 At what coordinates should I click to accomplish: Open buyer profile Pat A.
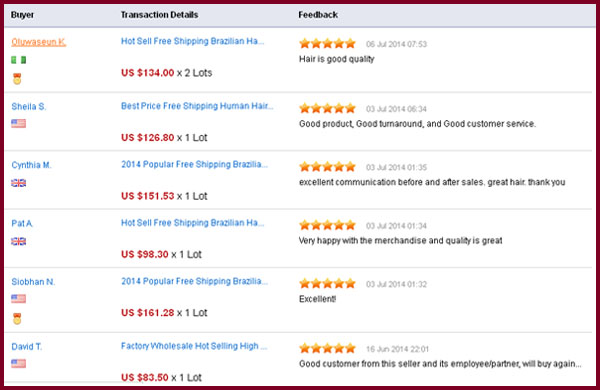tap(22, 223)
